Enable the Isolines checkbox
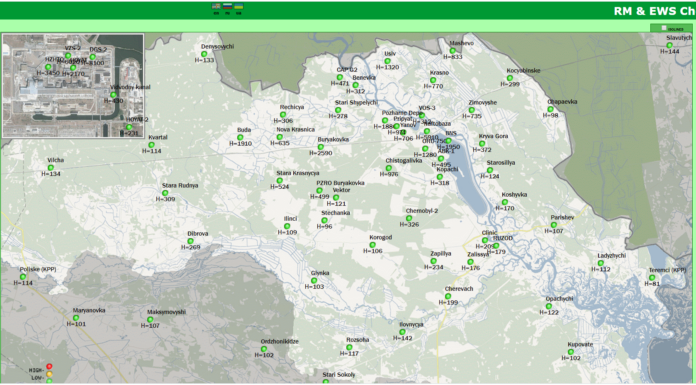 tap(664, 28)
